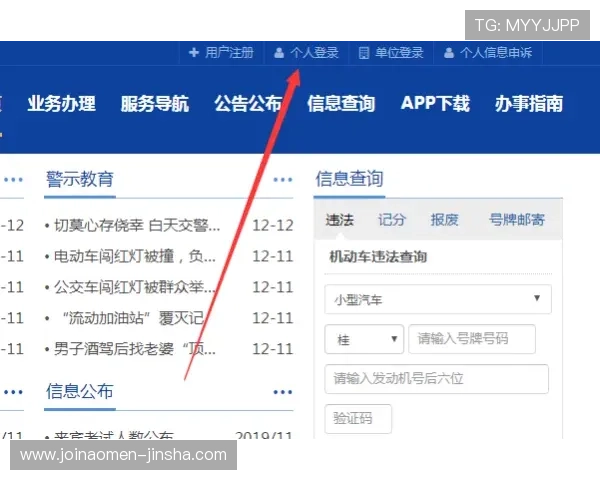
Task: Click the building icon beside 单位登录
Action: click(x=364, y=53)
